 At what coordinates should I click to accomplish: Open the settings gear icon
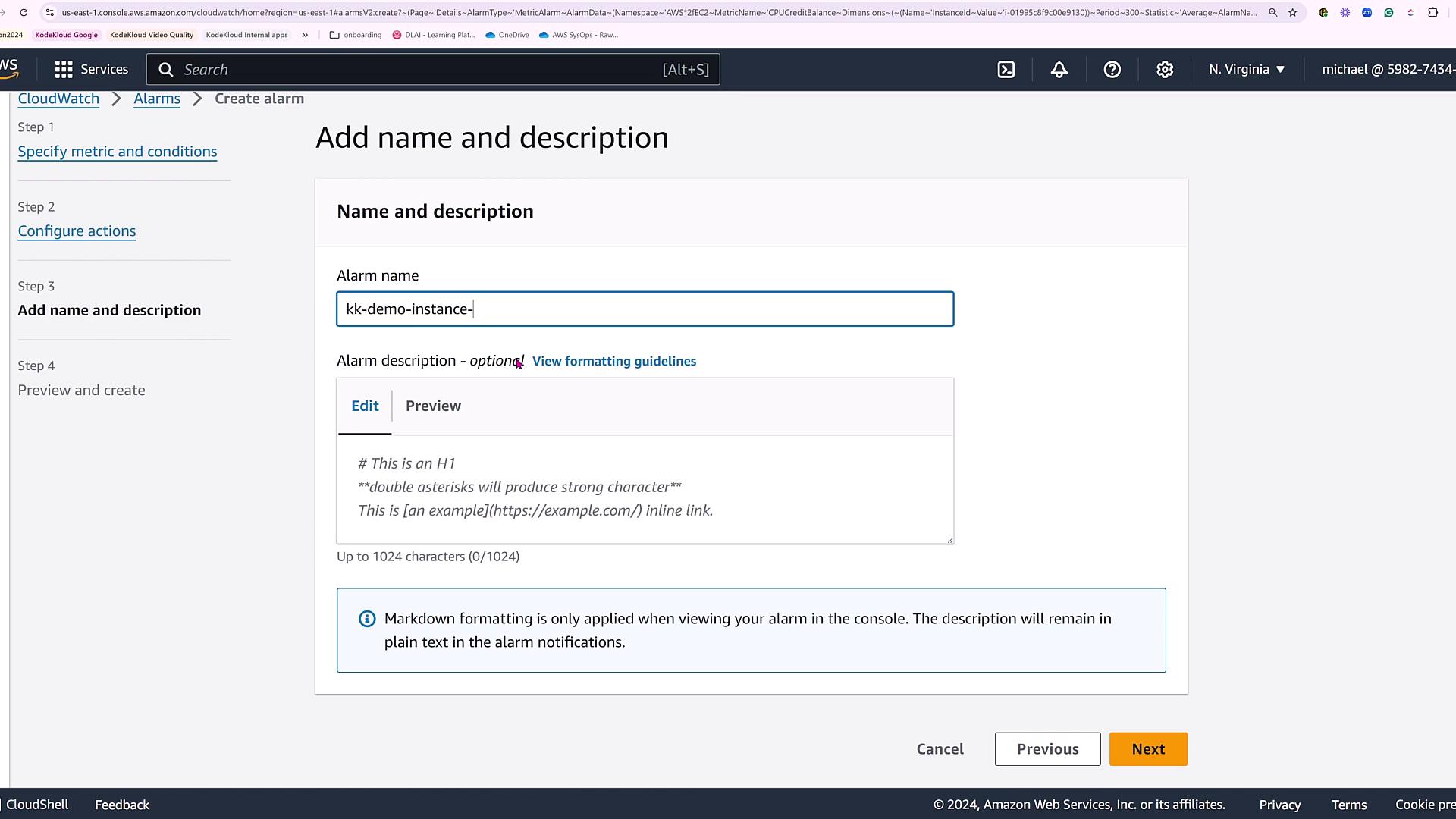click(1165, 70)
